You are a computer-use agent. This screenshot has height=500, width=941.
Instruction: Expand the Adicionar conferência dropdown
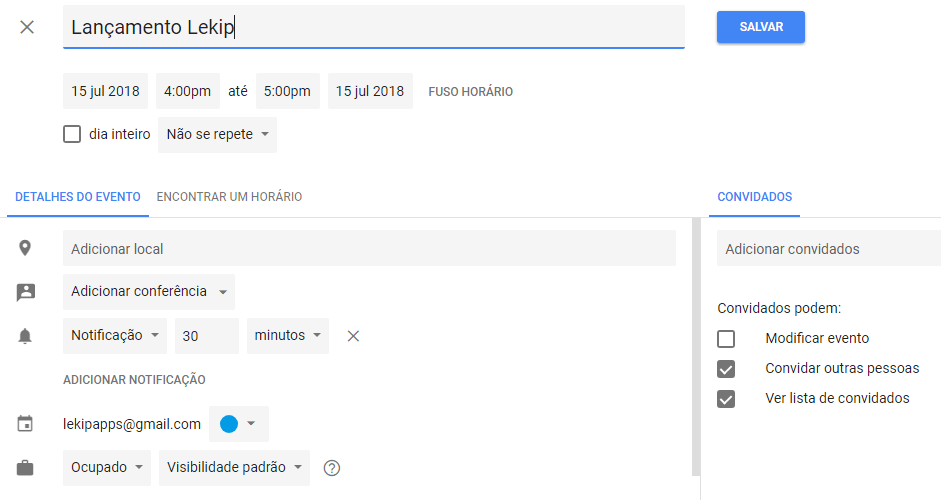(149, 292)
